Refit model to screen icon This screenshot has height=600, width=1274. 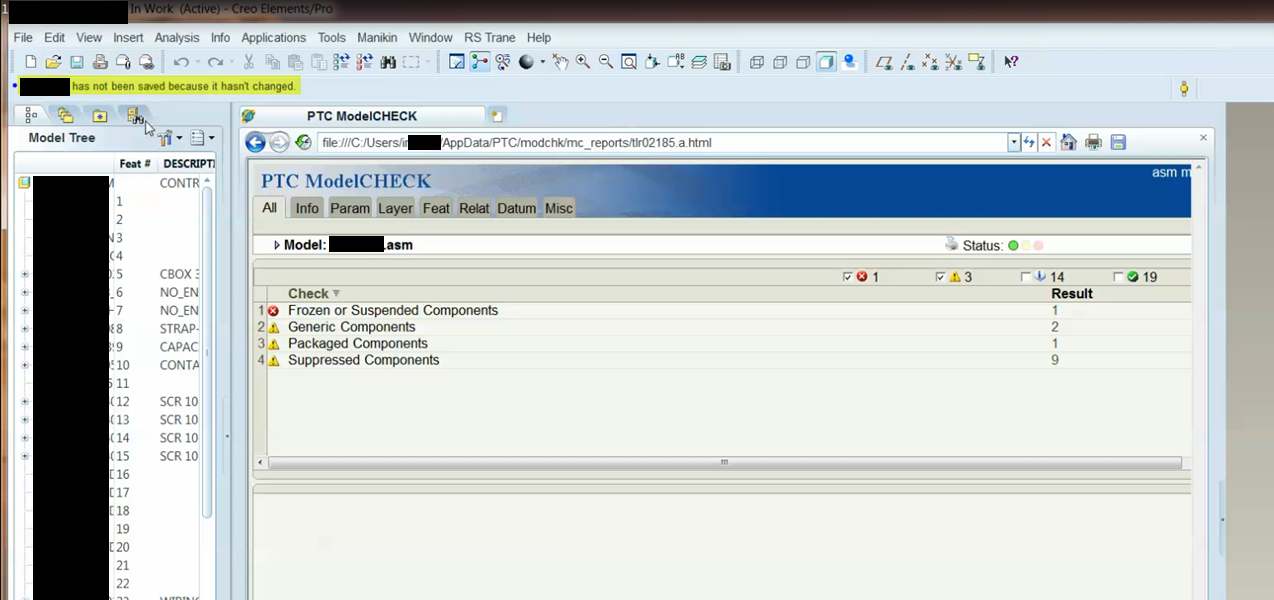coord(629,62)
